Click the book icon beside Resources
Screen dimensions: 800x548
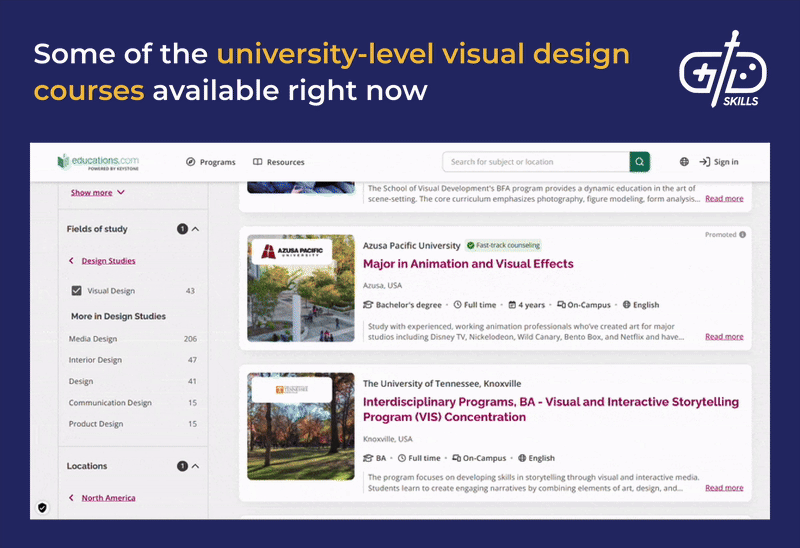click(x=258, y=162)
